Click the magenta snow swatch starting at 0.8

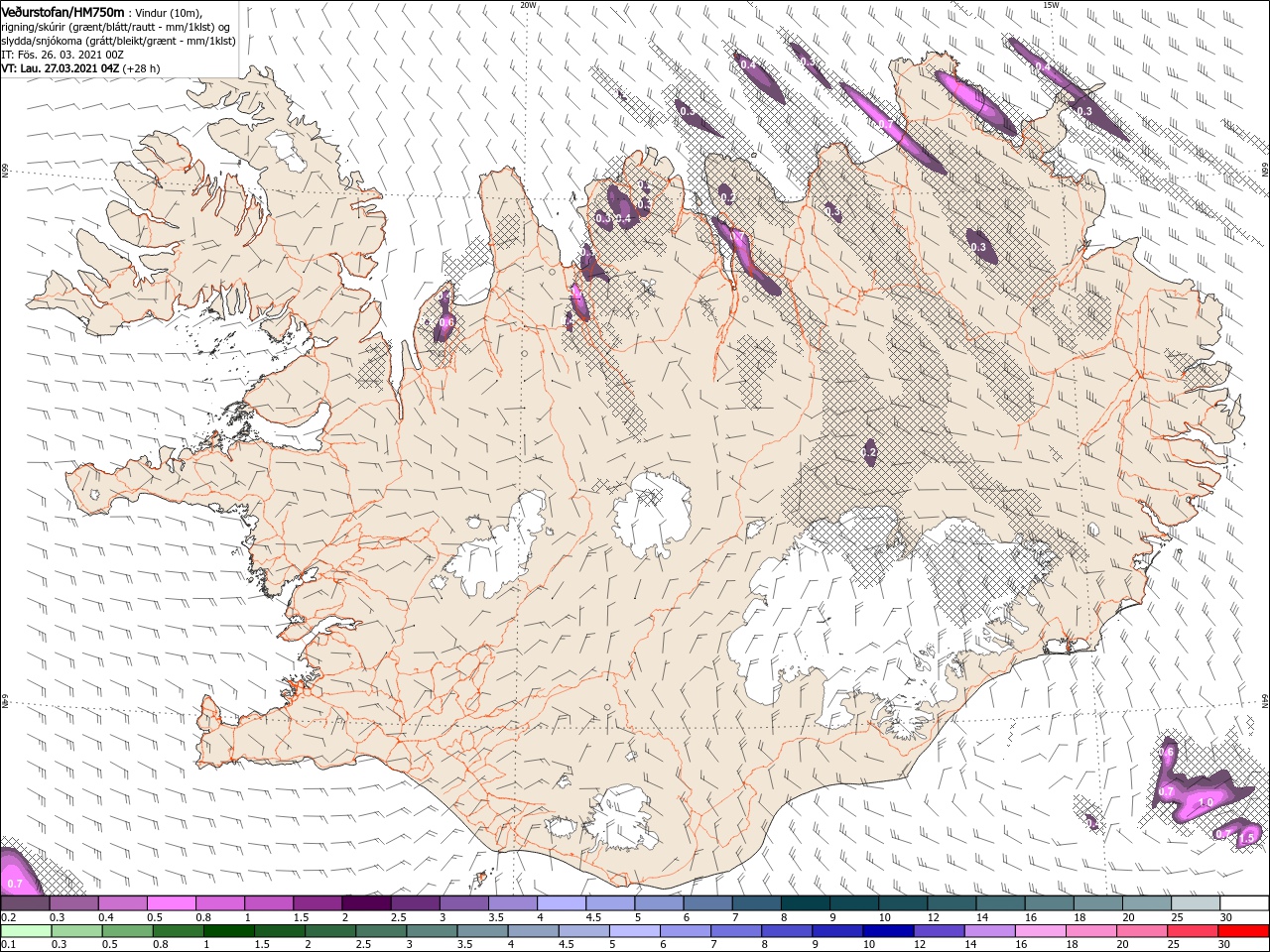tap(219, 903)
